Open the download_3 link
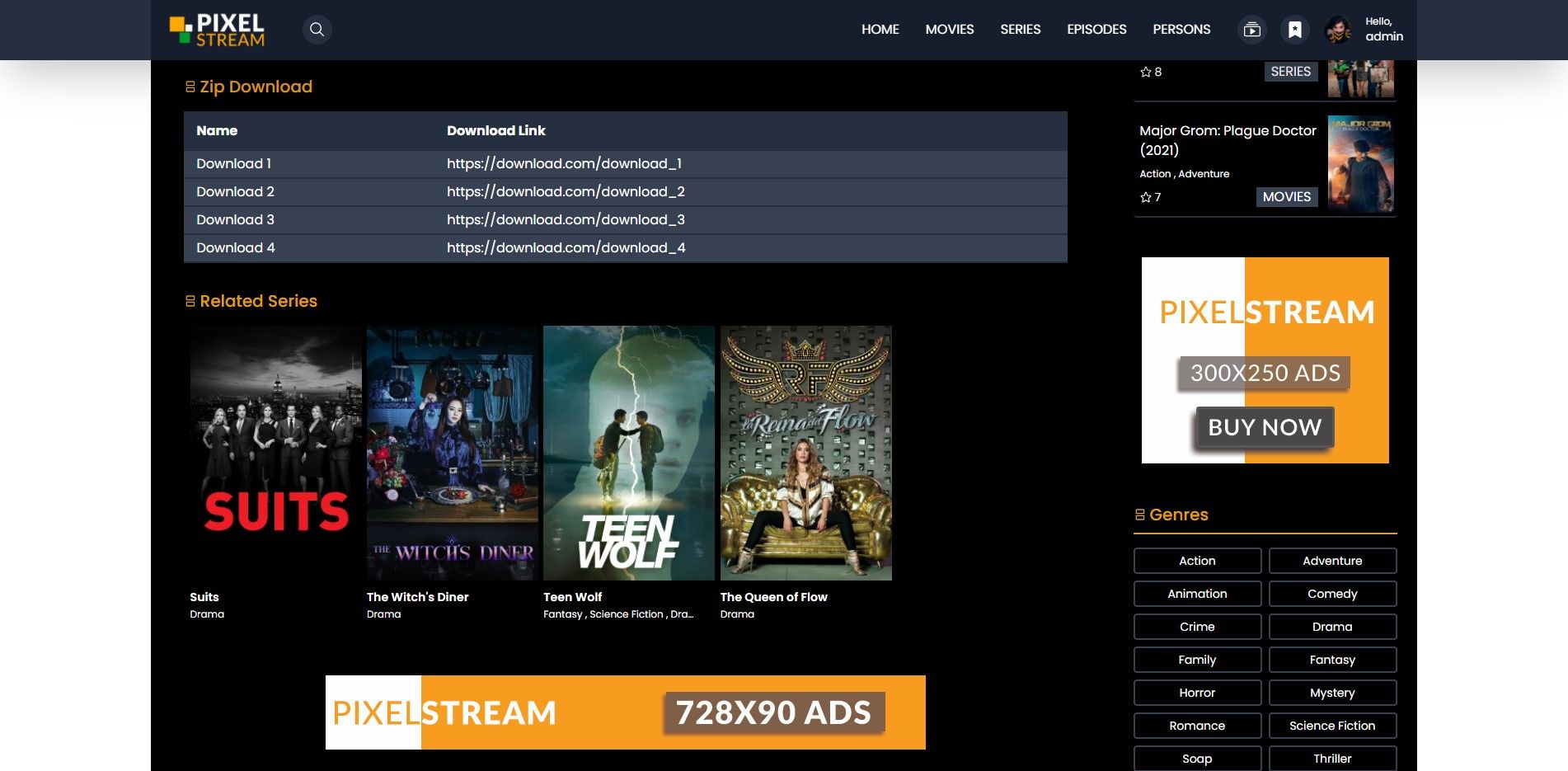This screenshot has width=1568, height=771. 566,220
